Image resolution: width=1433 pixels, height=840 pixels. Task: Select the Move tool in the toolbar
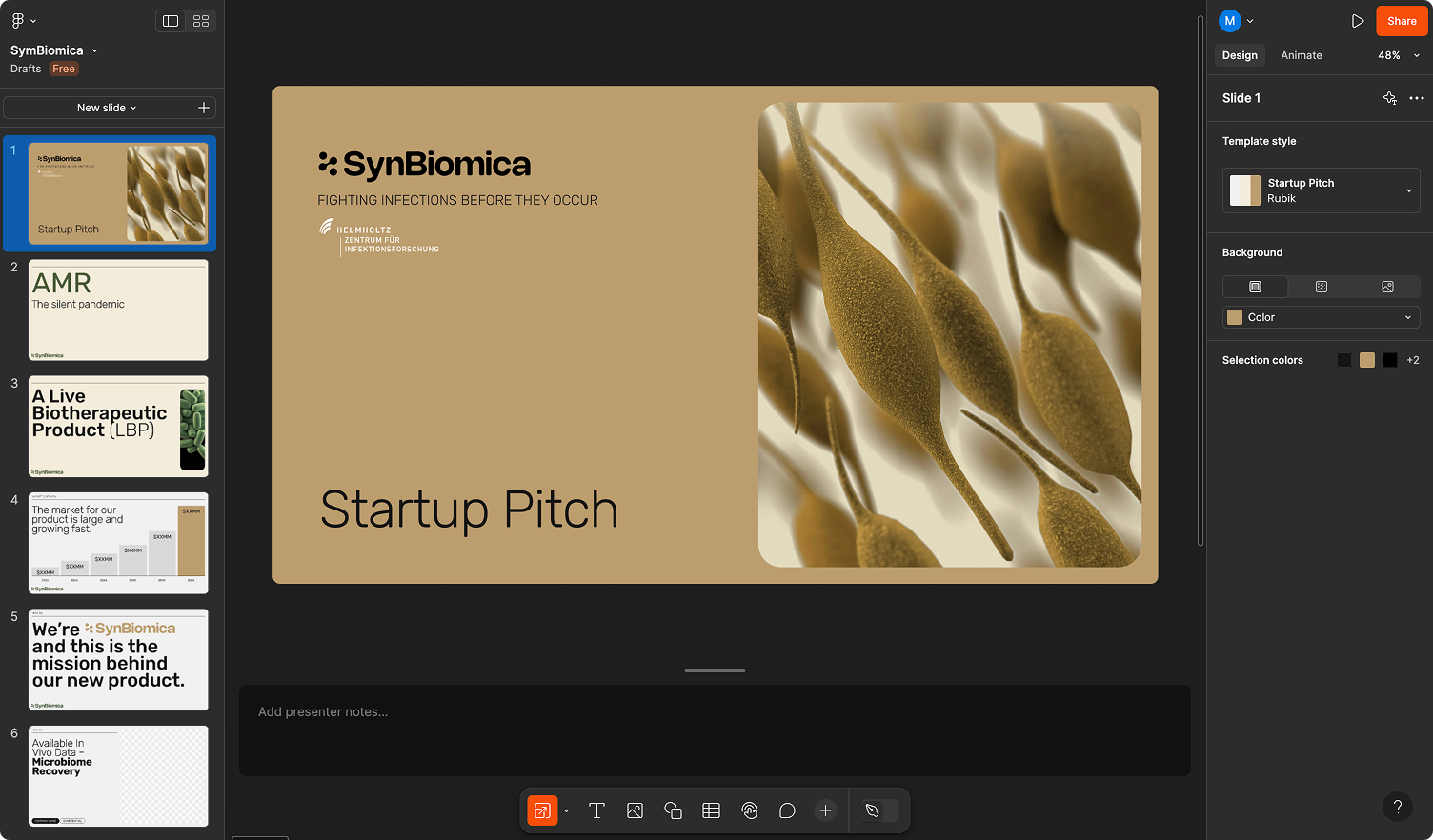click(x=542, y=810)
